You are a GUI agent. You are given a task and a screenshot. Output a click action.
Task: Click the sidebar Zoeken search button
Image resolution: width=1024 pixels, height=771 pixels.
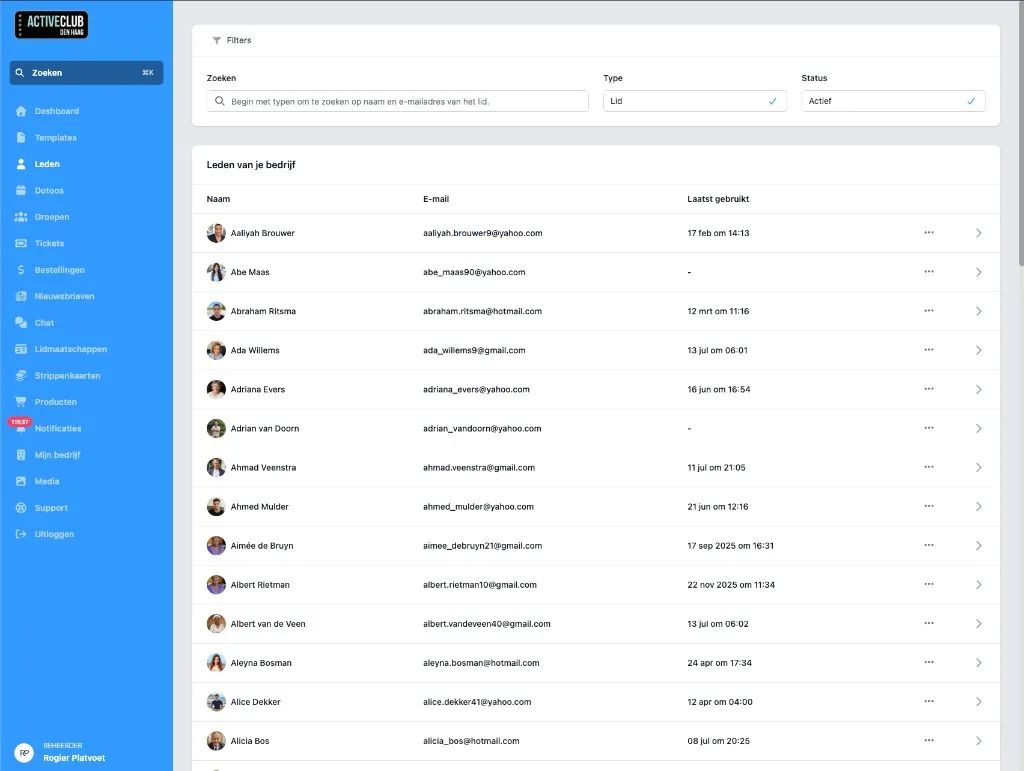click(x=86, y=72)
